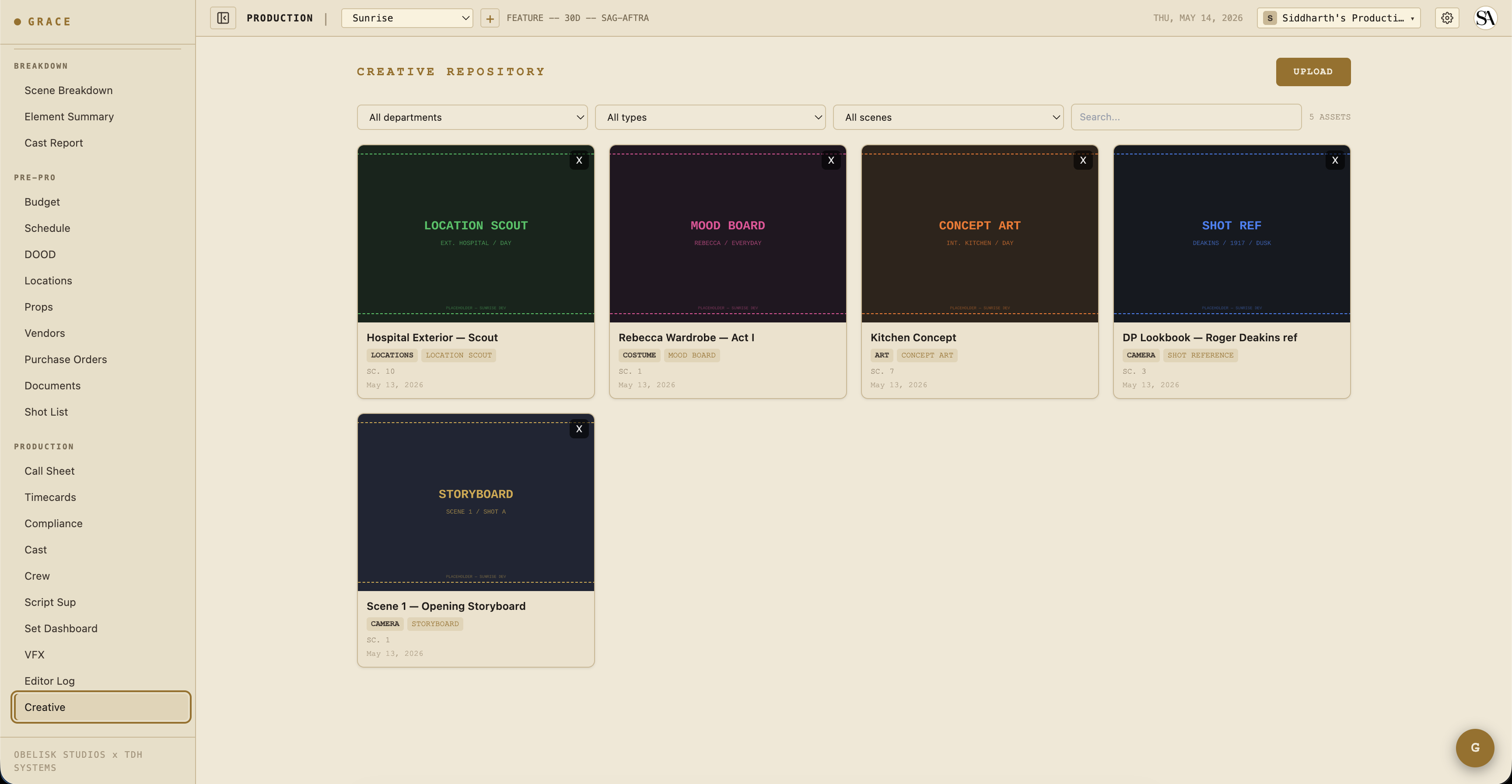Viewport: 1512px width, 784px height.
Task: Open the SA user avatar menu
Action: (x=1486, y=18)
